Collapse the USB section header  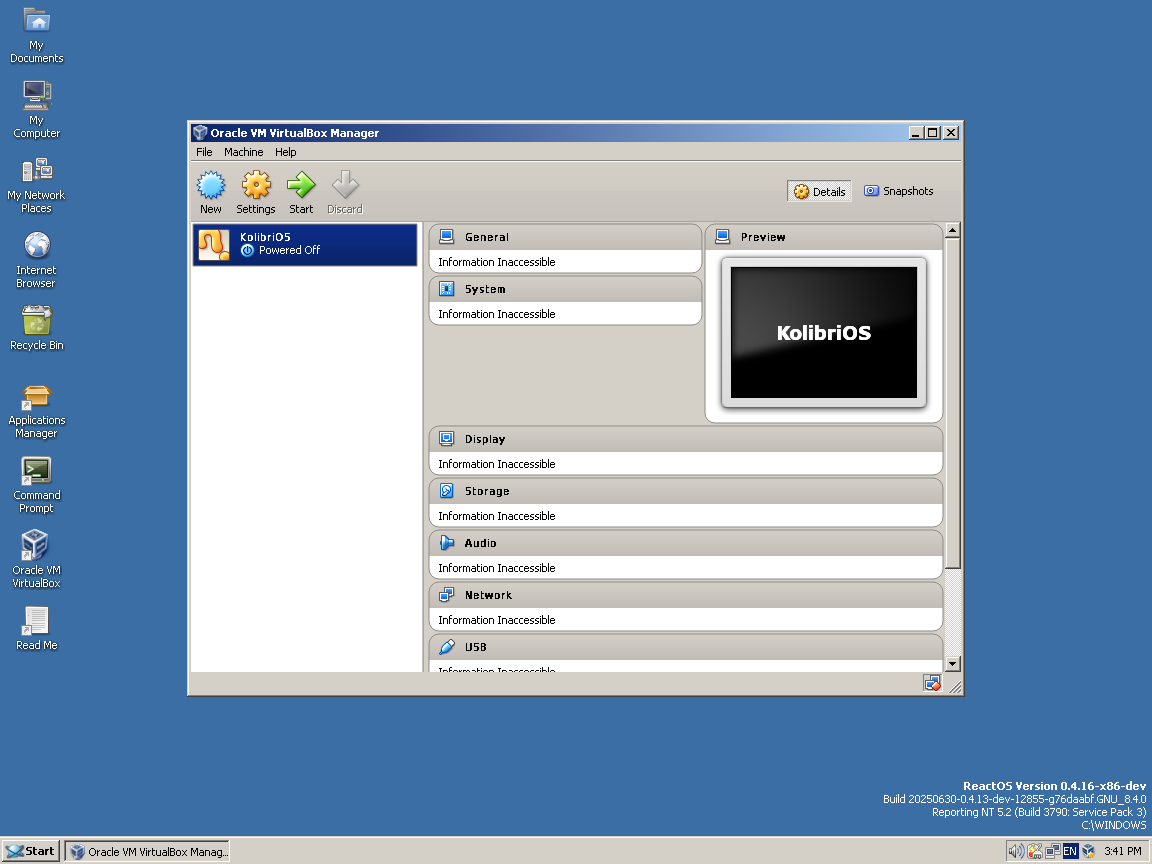tap(685, 647)
